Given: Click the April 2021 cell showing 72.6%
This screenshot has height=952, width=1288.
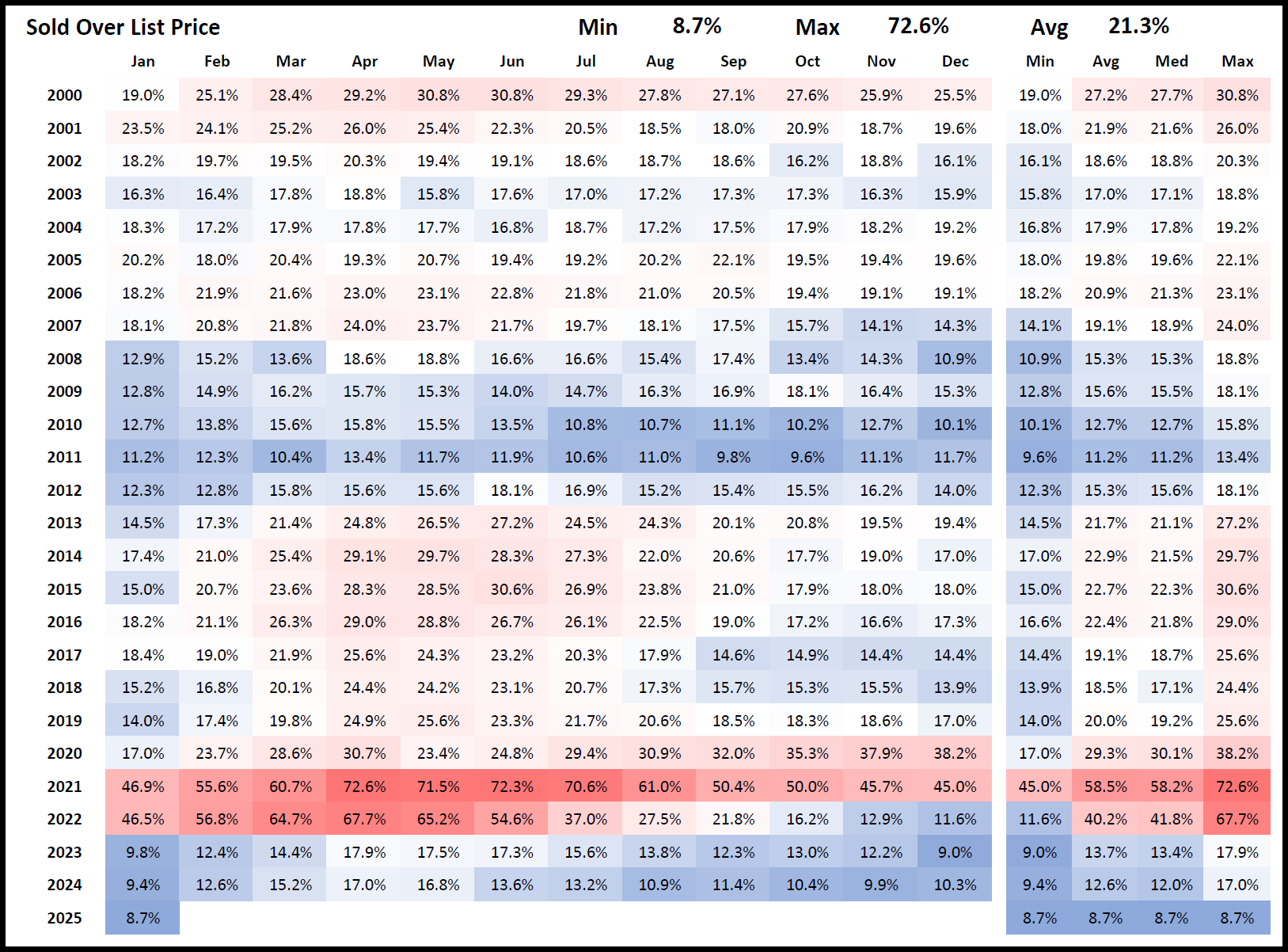Looking at the screenshot, I should click(x=364, y=786).
